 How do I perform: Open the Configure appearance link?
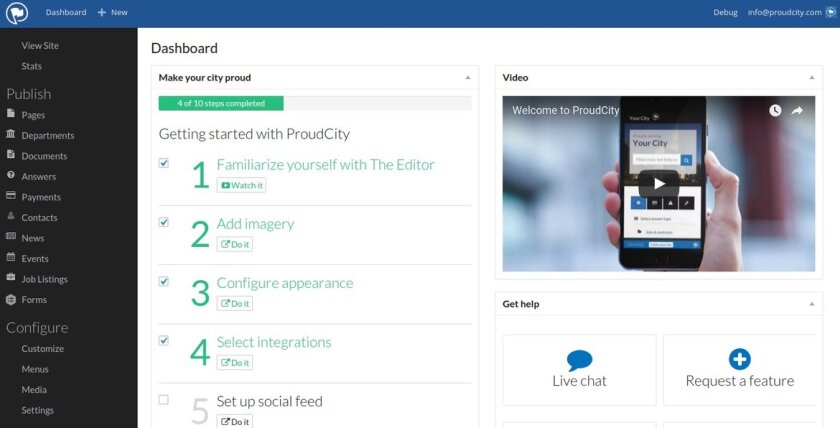pyautogui.click(x=285, y=283)
